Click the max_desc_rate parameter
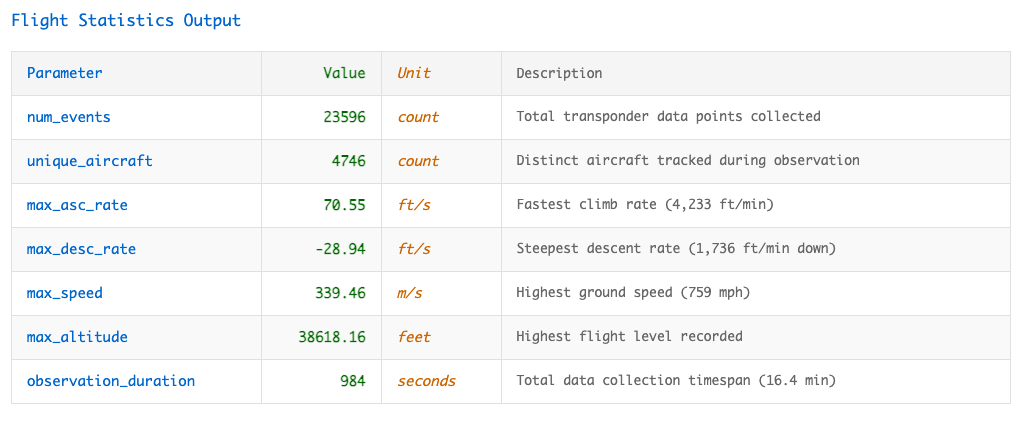The image size is (1026, 423). tap(81, 249)
